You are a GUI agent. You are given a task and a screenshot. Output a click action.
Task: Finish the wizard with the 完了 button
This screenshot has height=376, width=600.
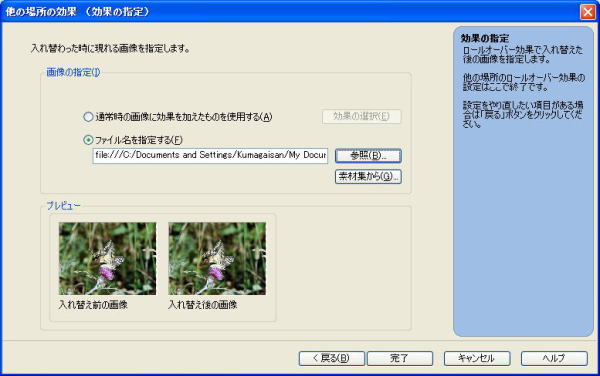click(400, 358)
